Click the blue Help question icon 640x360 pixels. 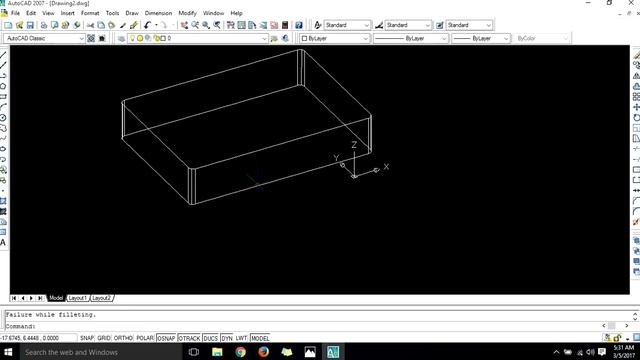coord(299,25)
